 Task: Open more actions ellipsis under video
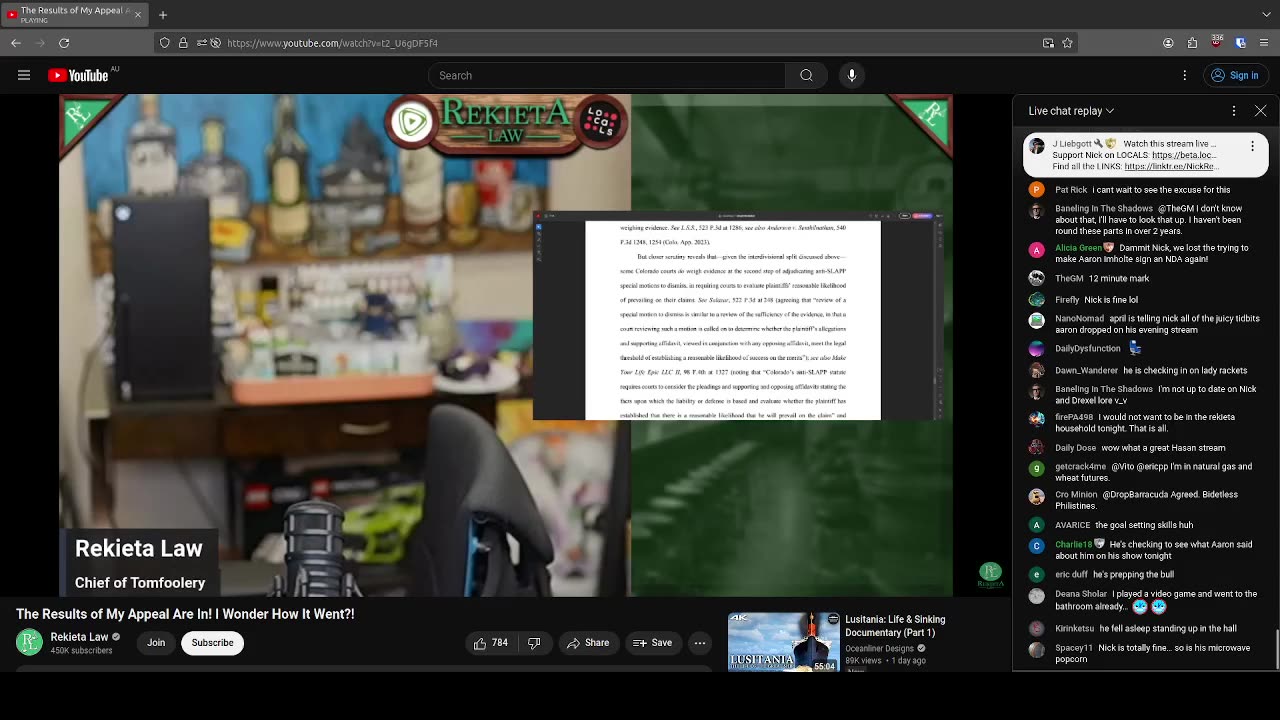click(700, 643)
